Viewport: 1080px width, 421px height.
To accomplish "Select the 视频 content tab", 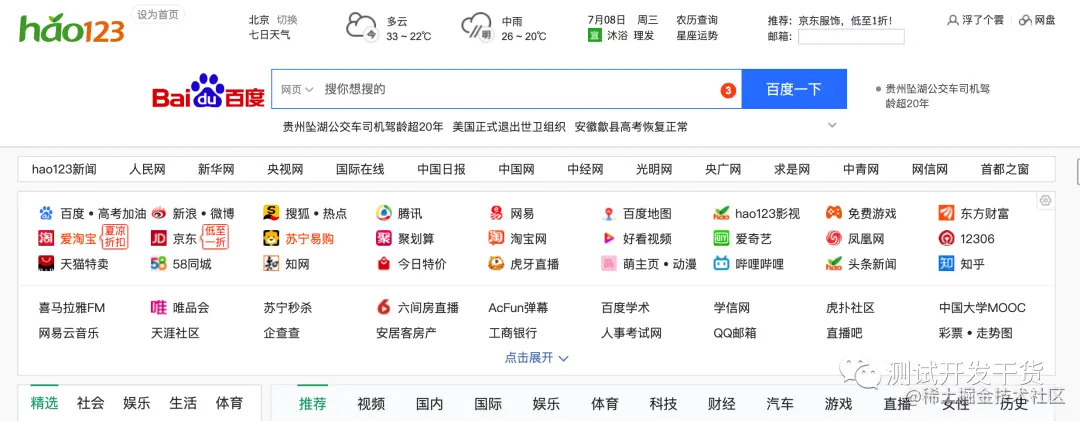I will (x=371, y=404).
